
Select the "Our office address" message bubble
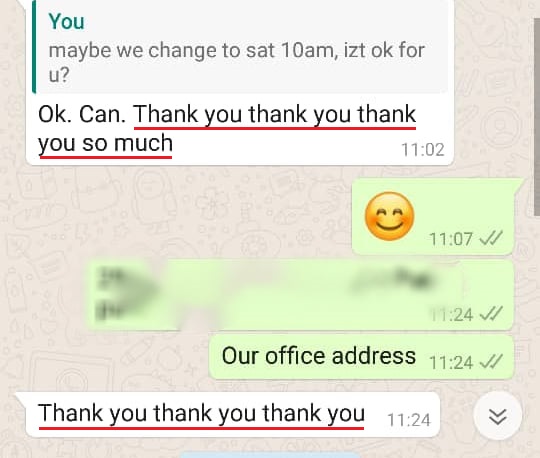click(x=361, y=357)
